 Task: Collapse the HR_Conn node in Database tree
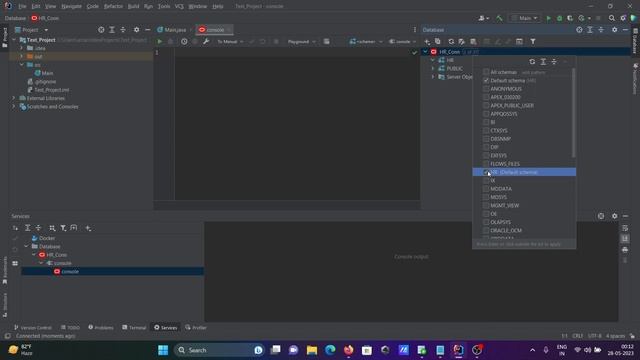[x=425, y=52]
